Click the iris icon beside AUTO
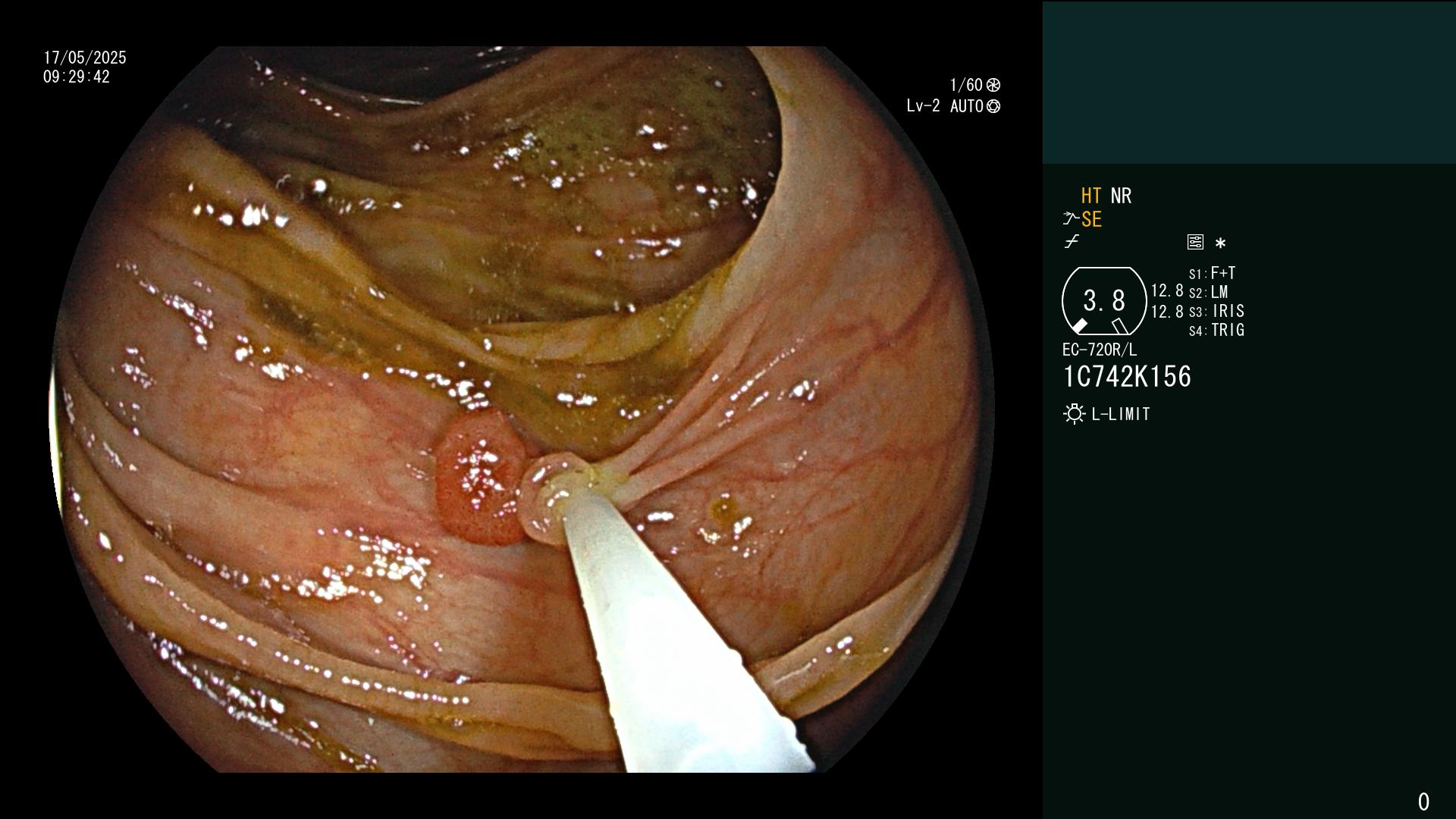Viewport: 1456px width, 819px height. point(993,106)
